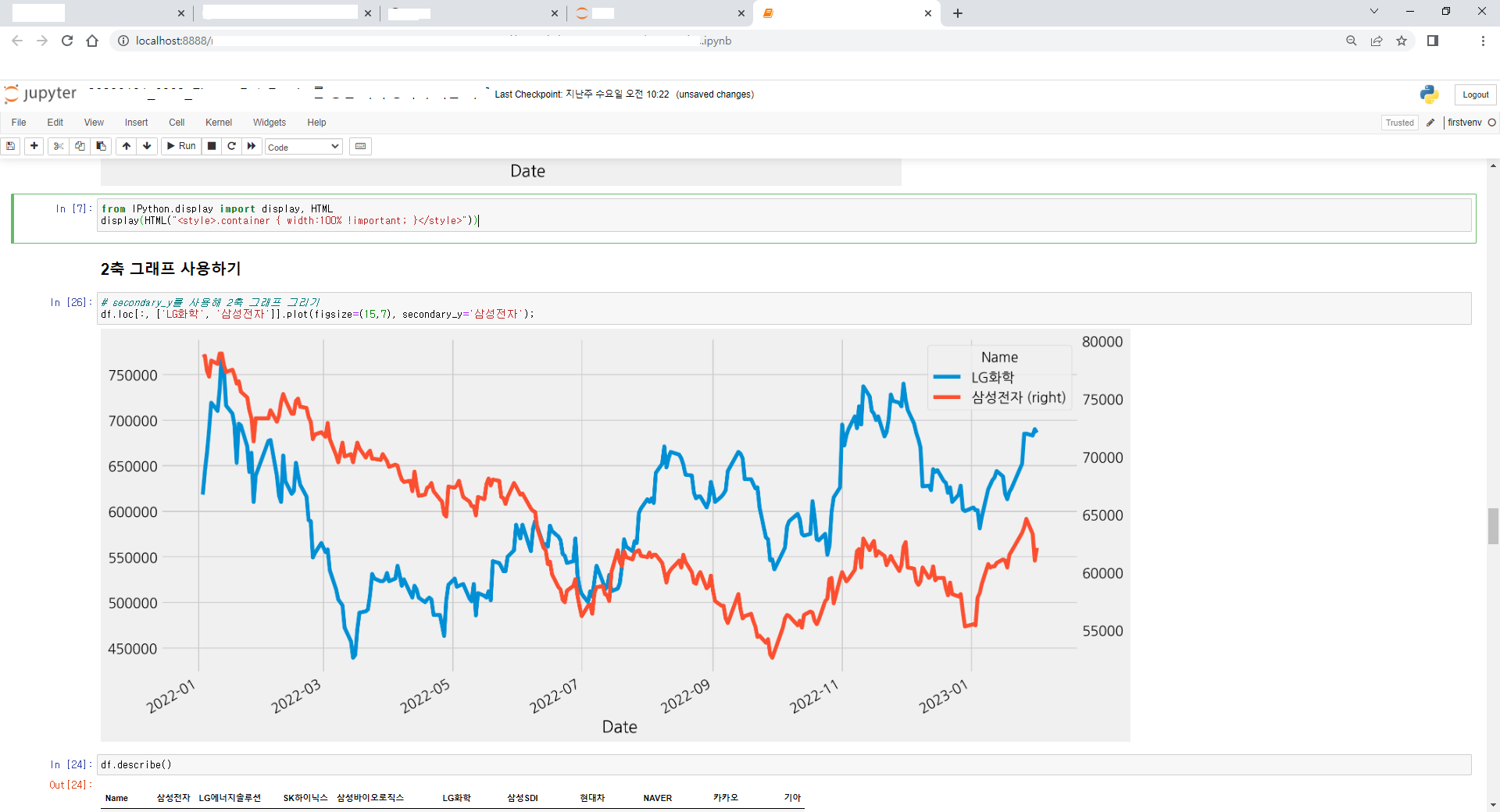The width and height of the screenshot is (1500, 812).
Task: Interrupt the kernel with stop icon
Action: pyautogui.click(x=212, y=146)
